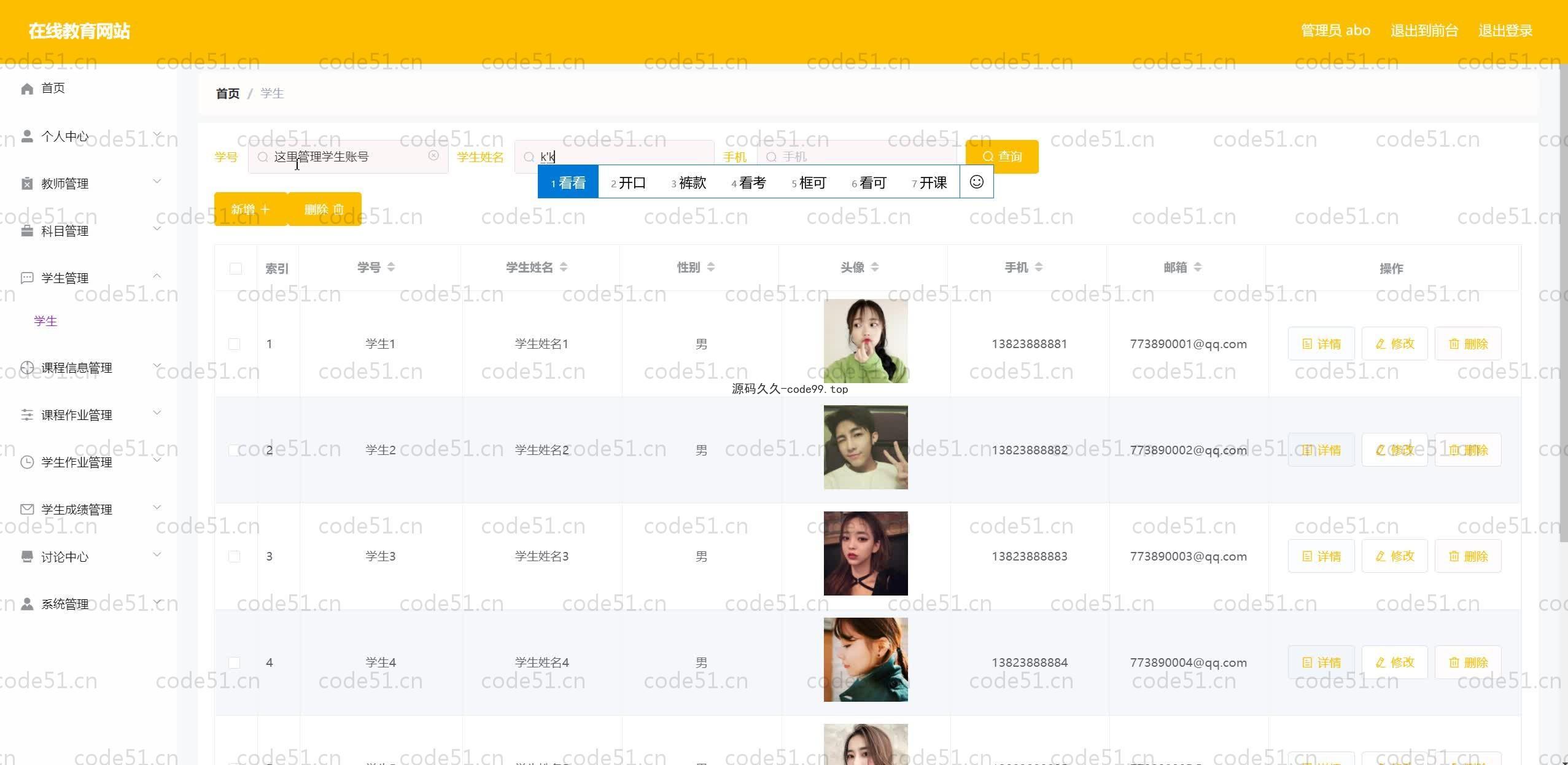Expand the 个人中心 chevron
The height and width of the screenshot is (765, 1568).
pyautogui.click(x=157, y=134)
